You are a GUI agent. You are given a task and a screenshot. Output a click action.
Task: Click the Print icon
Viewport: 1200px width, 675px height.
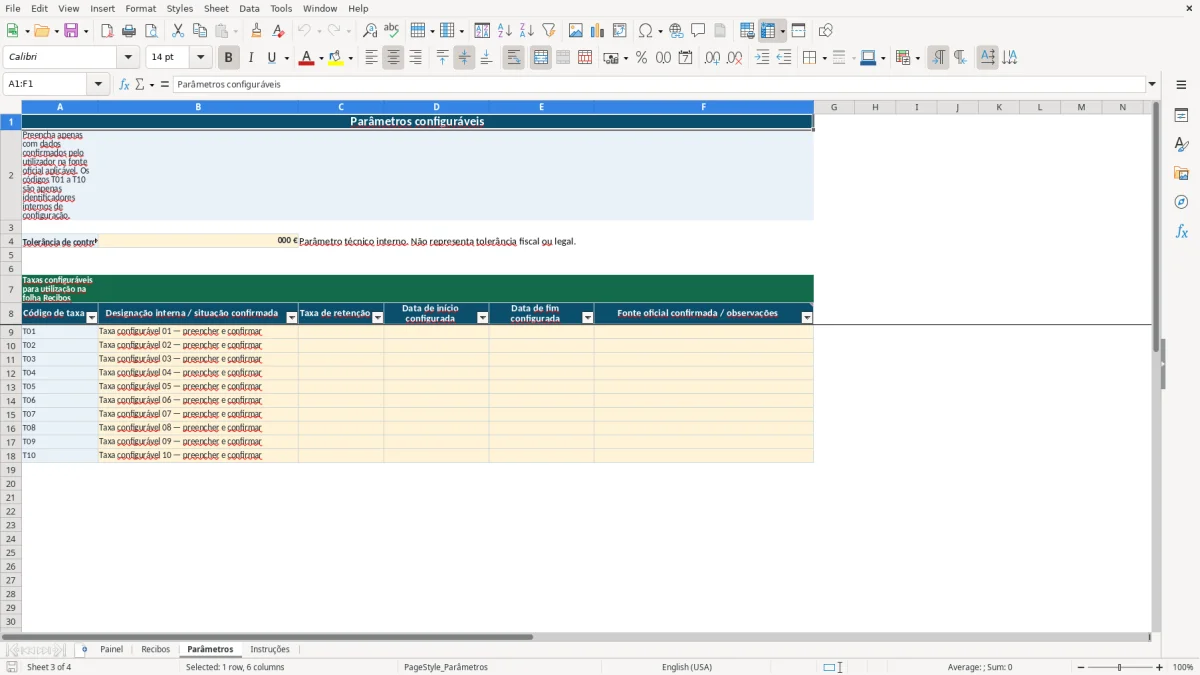(x=129, y=31)
